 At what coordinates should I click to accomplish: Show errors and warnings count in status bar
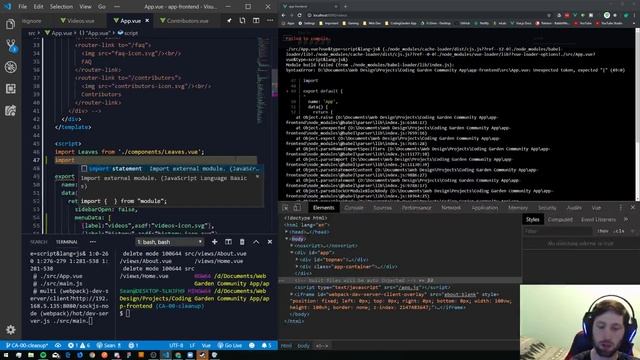click(79, 345)
